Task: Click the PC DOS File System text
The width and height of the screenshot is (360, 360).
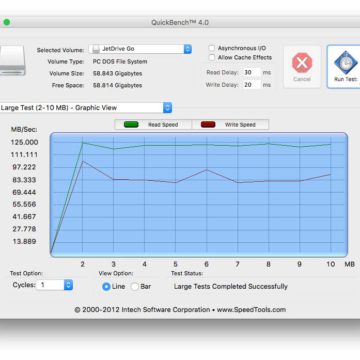Action: tap(120, 61)
